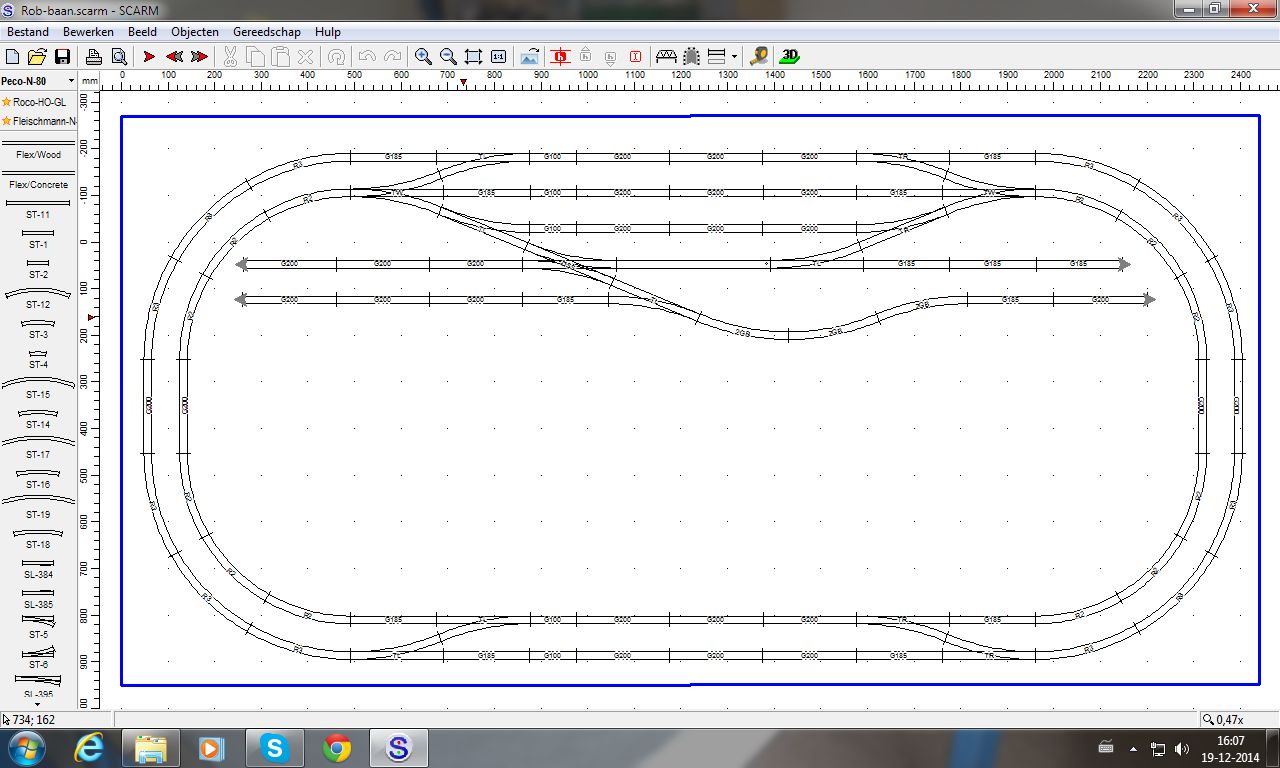Open Print preview icon
This screenshot has height=768, width=1280.
(119, 57)
